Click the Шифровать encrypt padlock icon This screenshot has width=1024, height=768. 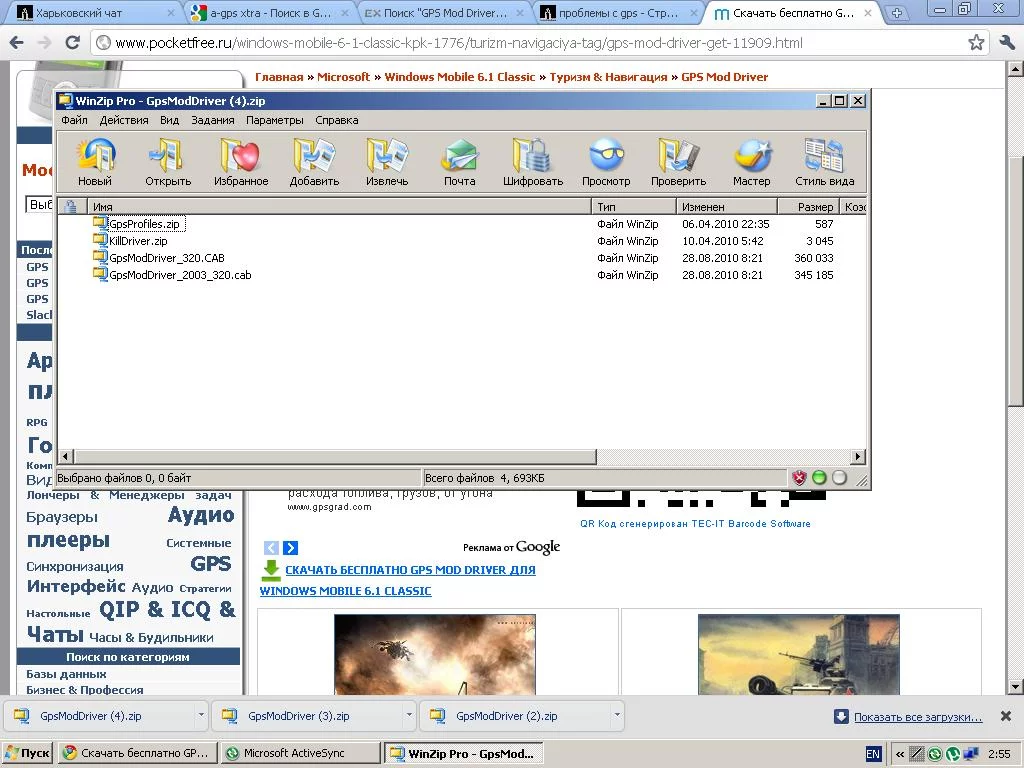[533, 162]
